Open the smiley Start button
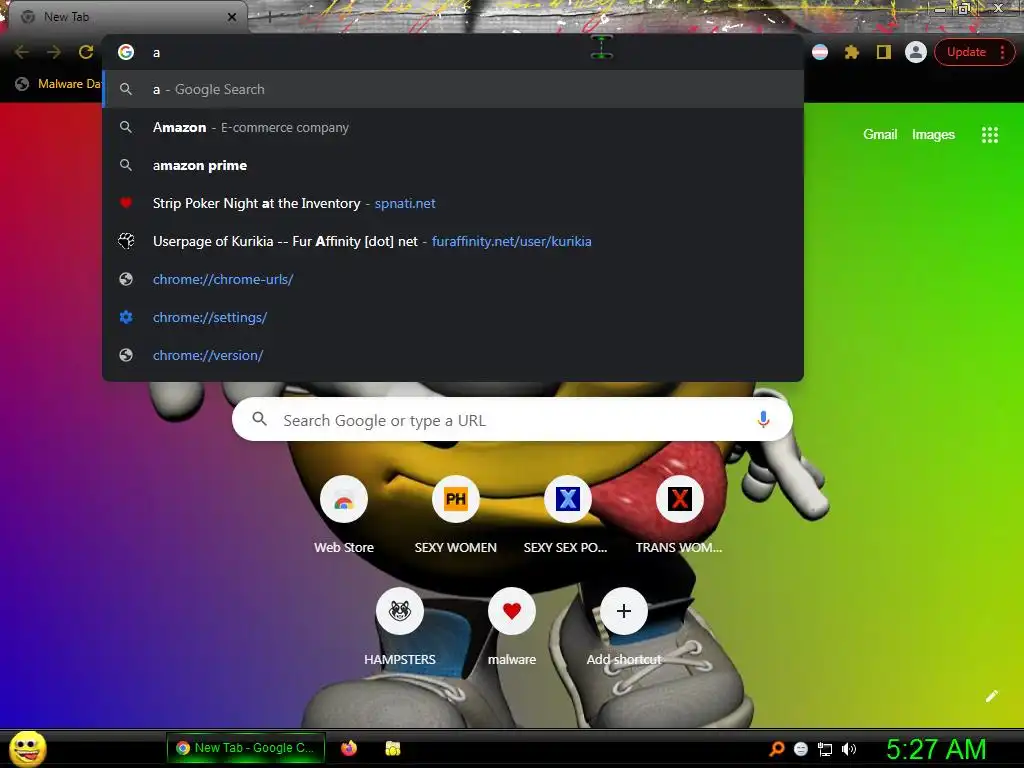 coord(28,748)
